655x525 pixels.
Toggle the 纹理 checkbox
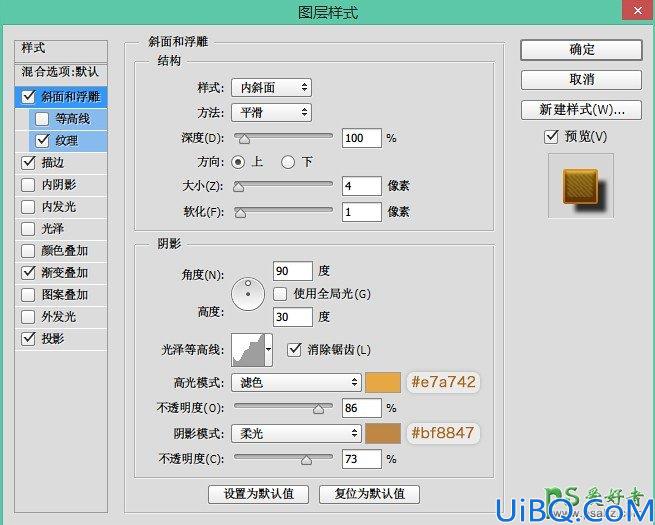click(42, 141)
